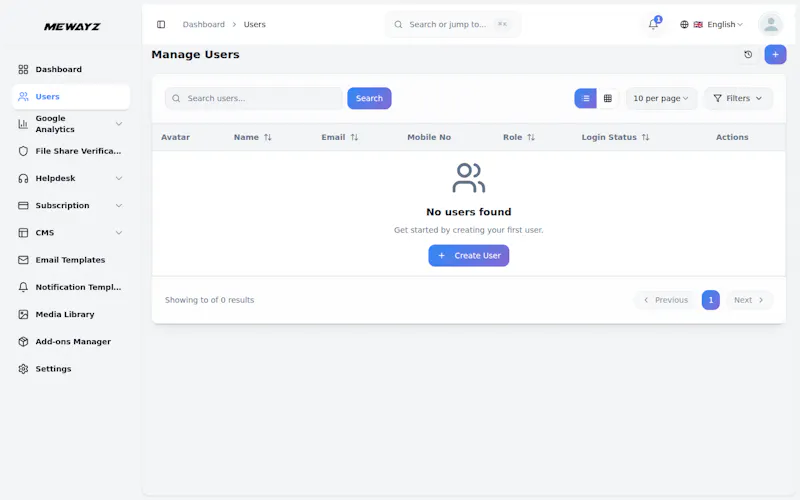Toggle the sidebar panel icon

(161, 24)
